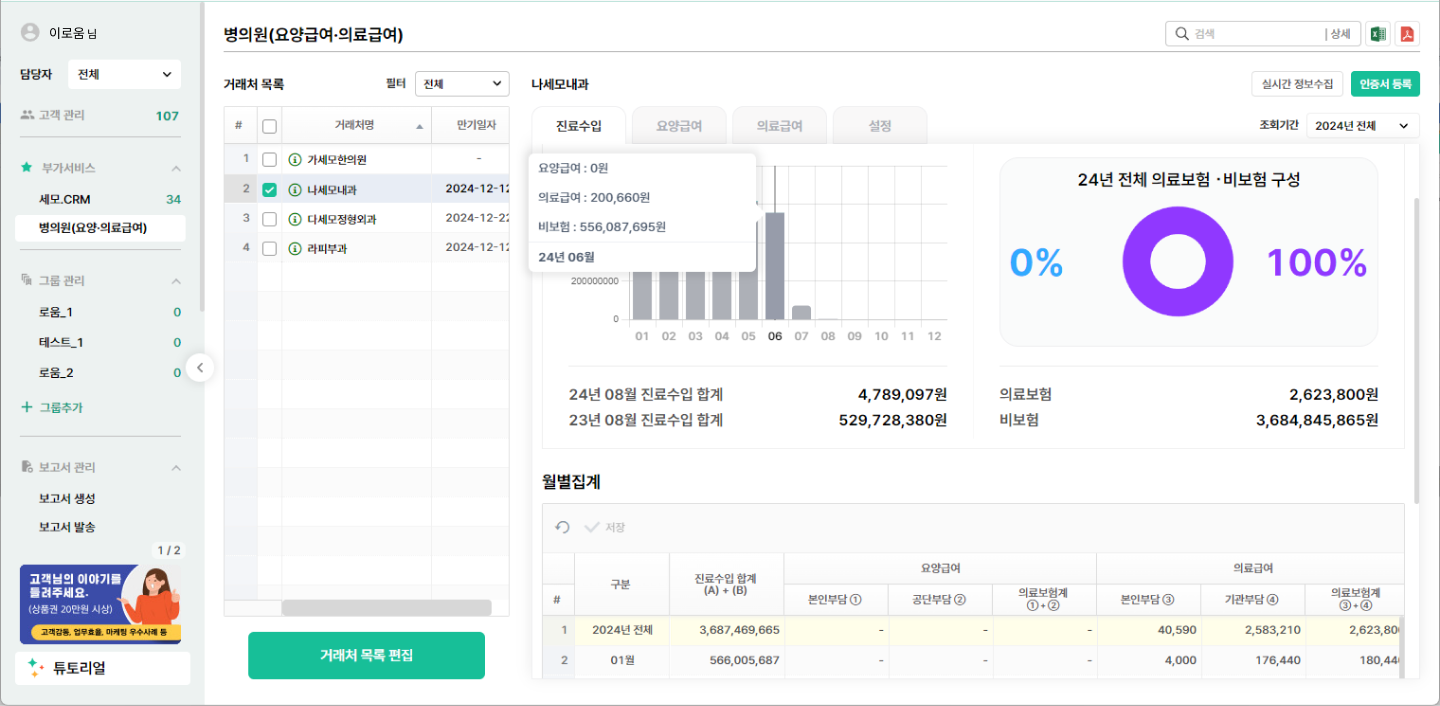This screenshot has height=706, width=1440.
Task: Click info icon beside 가세모한의원
Action: pos(295,160)
